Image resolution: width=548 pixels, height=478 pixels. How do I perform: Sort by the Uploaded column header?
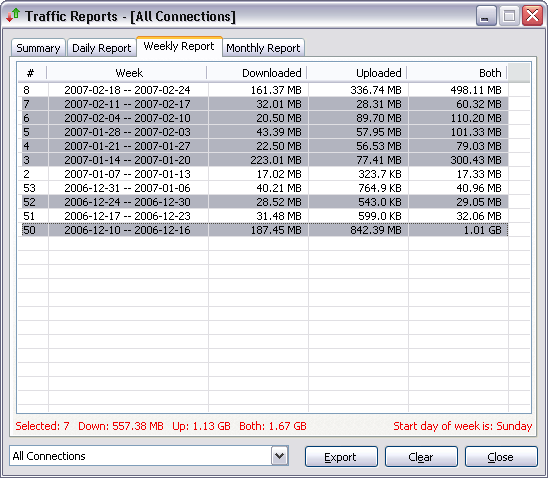357,73
